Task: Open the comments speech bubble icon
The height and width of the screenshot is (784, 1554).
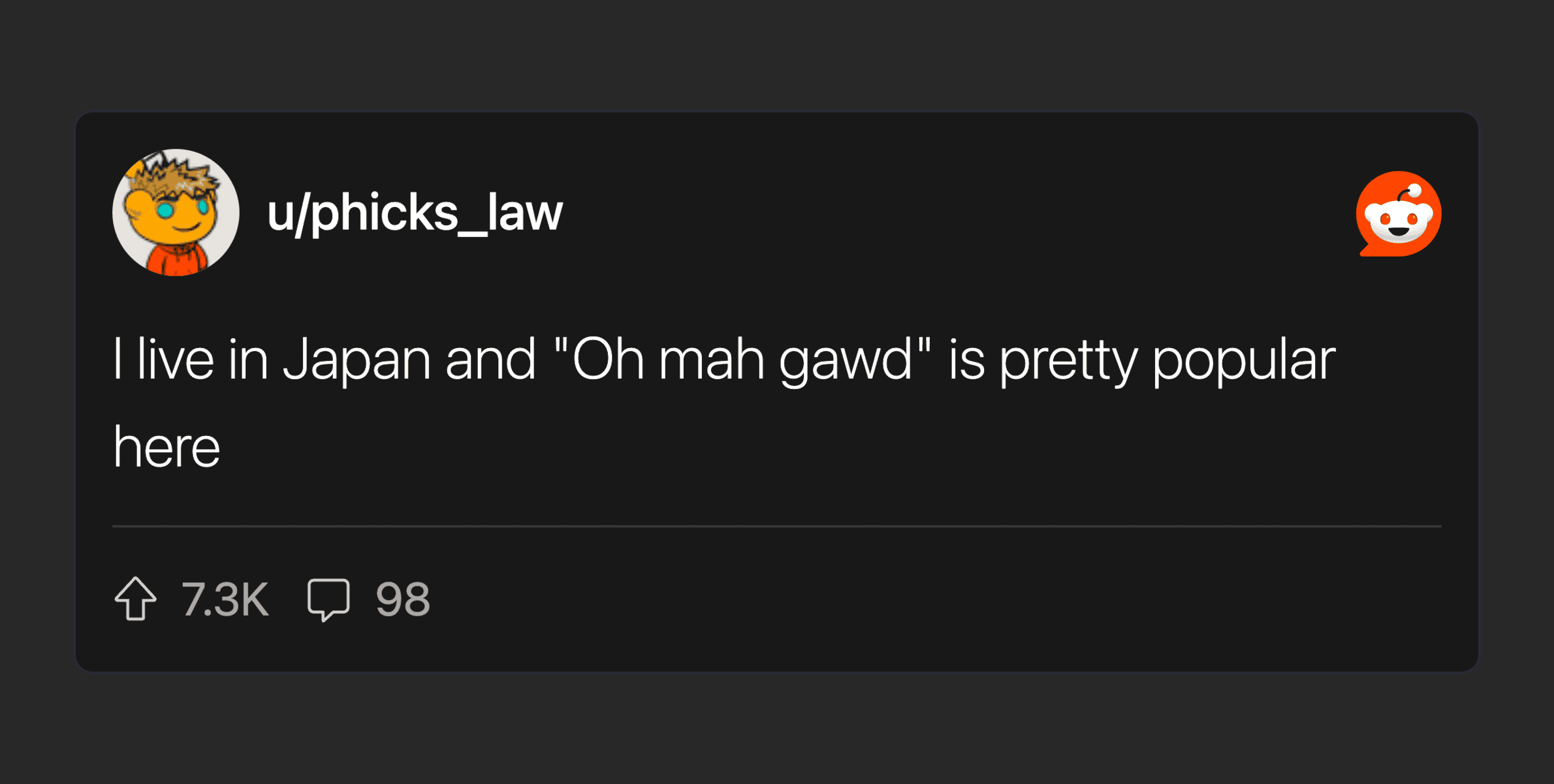Action: pyautogui.click(x=328, y=598)
